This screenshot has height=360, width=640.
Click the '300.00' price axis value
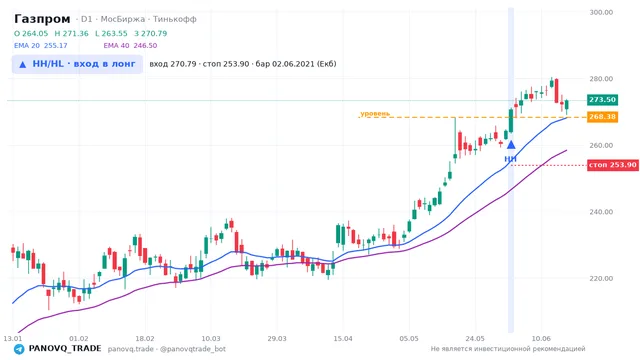601,13
